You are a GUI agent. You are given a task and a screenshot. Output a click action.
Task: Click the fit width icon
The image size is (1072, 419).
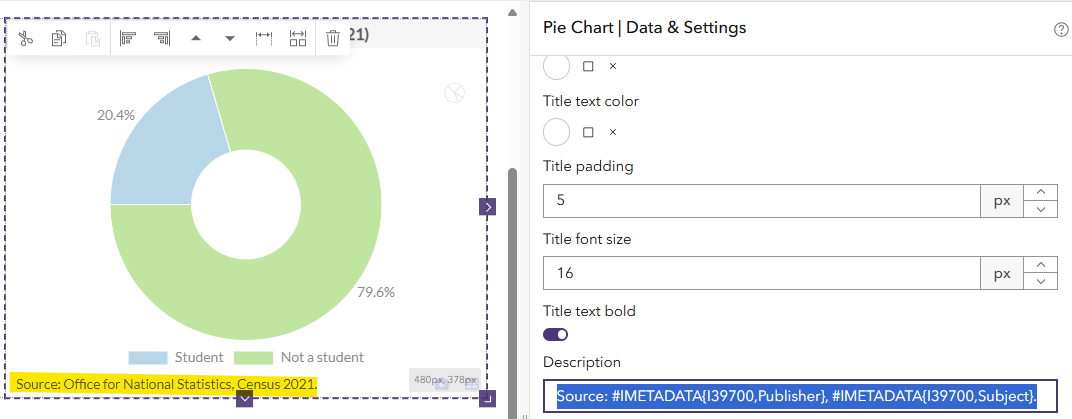[264, 38]
